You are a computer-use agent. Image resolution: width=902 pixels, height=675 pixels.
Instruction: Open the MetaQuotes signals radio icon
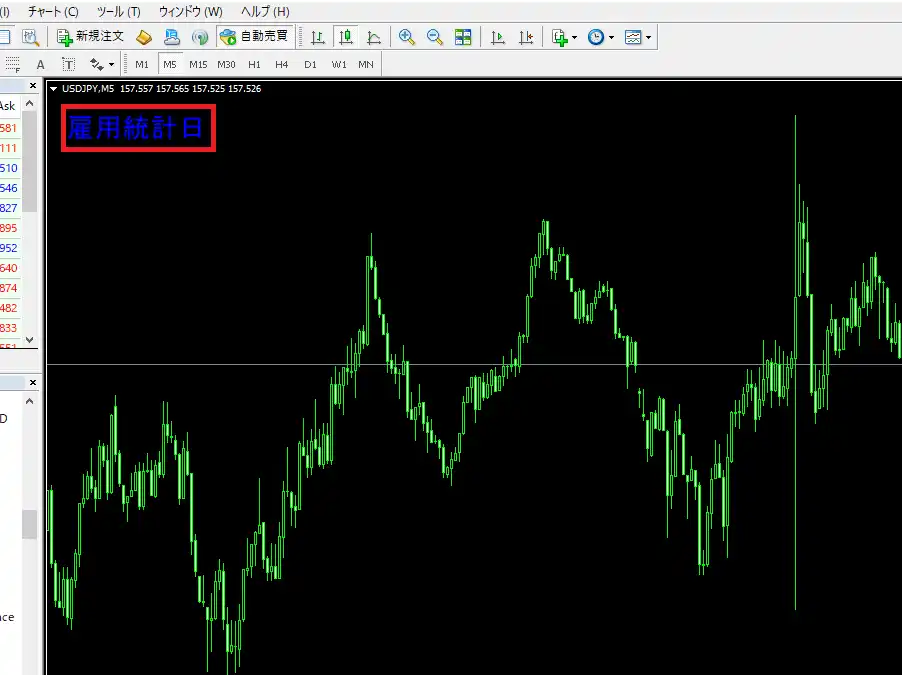[200, 37]
